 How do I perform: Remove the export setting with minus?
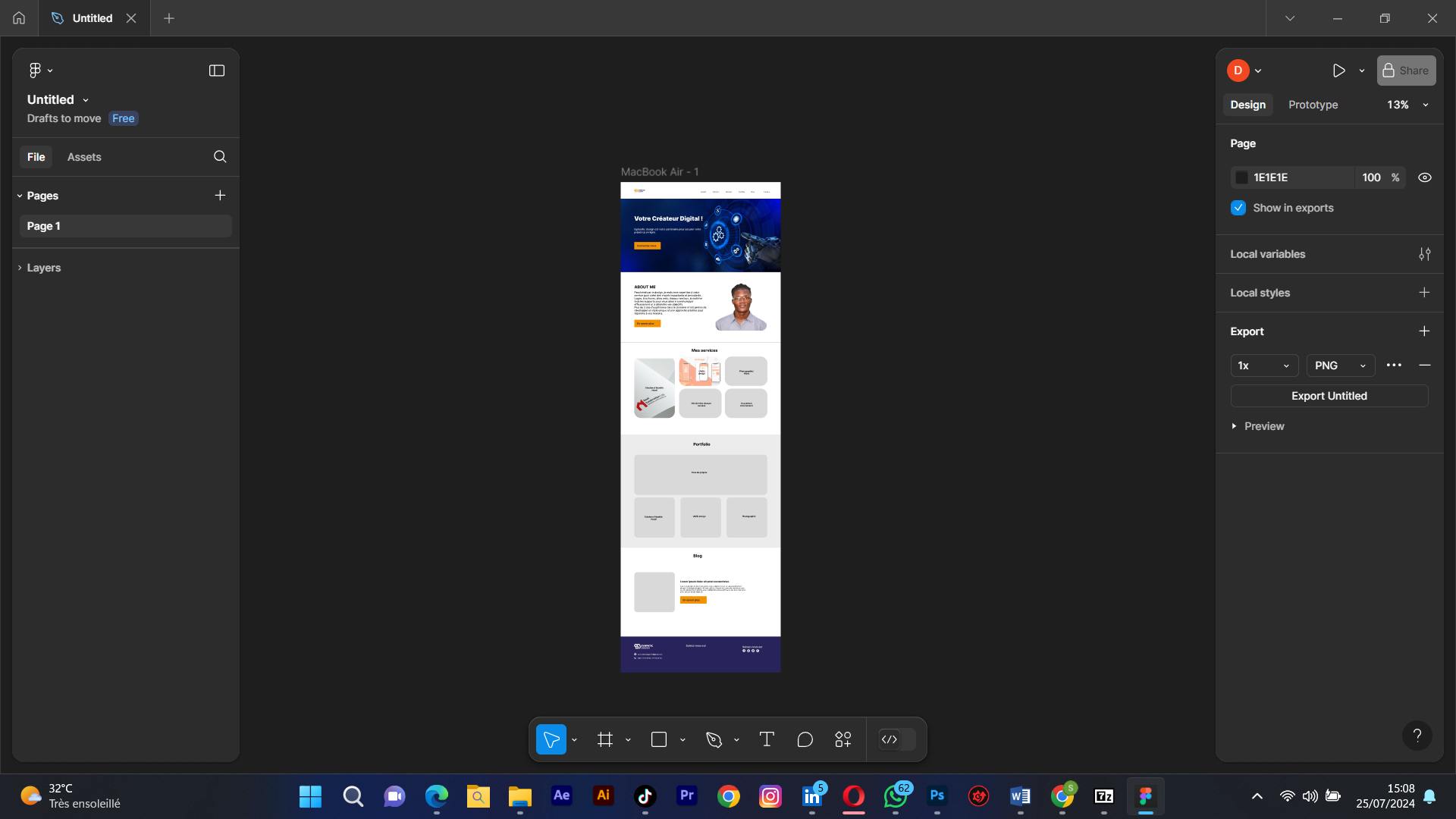(x=1425, y=365)
